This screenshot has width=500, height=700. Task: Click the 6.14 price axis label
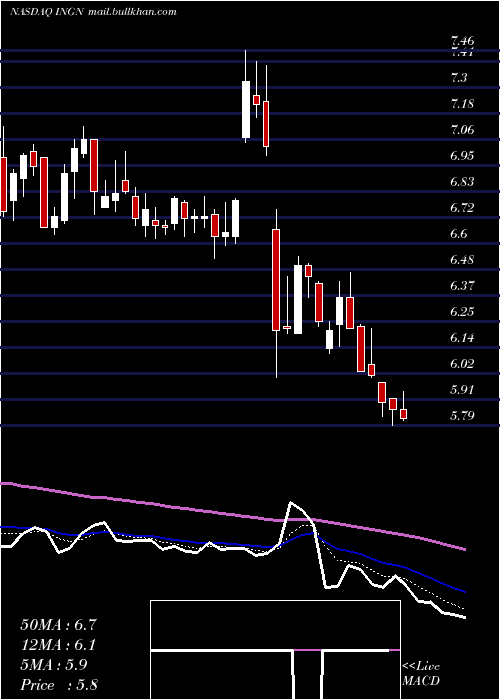(x=462, y=338)
